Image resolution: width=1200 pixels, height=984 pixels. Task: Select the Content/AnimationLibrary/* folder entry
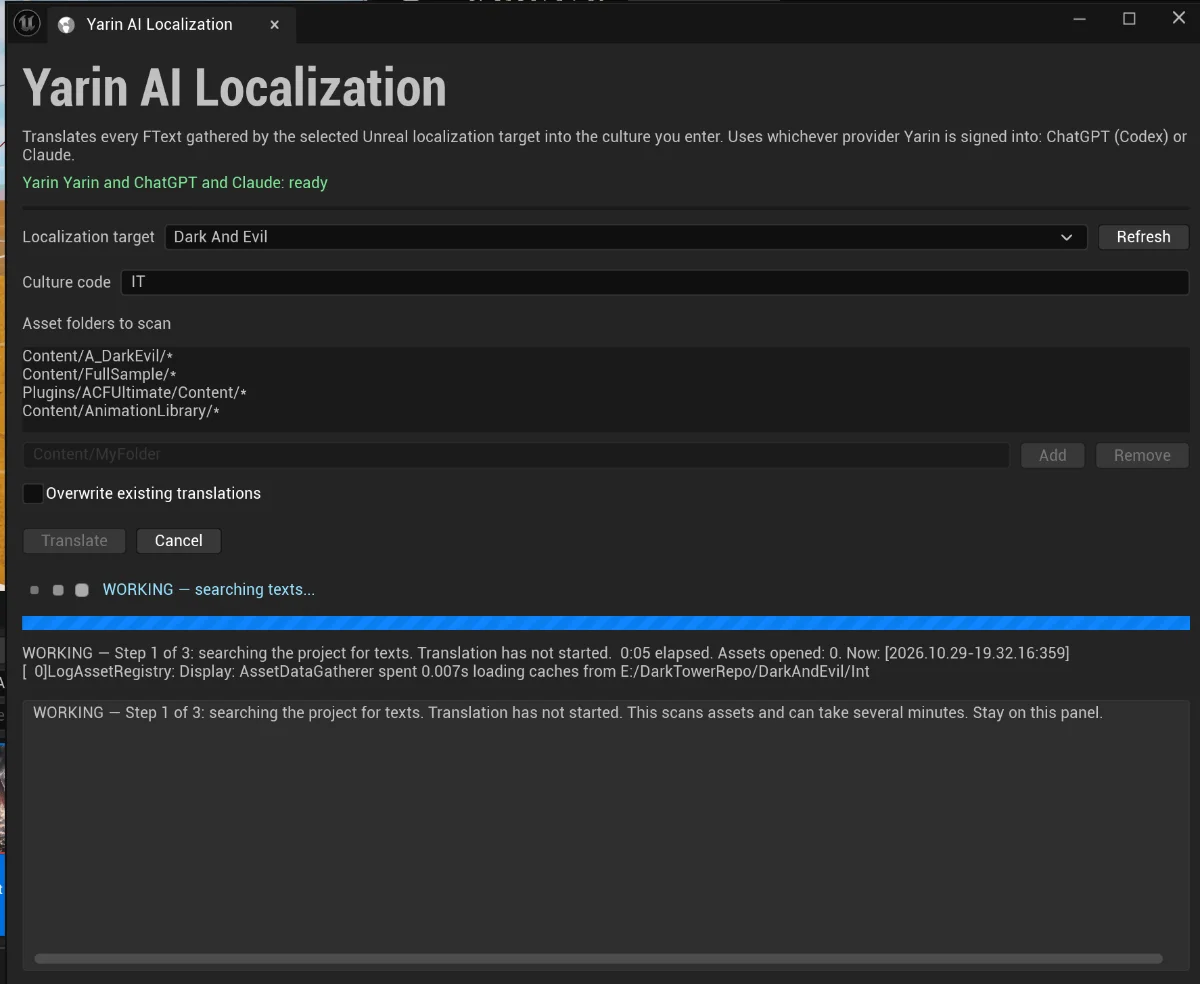tap(121, 411)
